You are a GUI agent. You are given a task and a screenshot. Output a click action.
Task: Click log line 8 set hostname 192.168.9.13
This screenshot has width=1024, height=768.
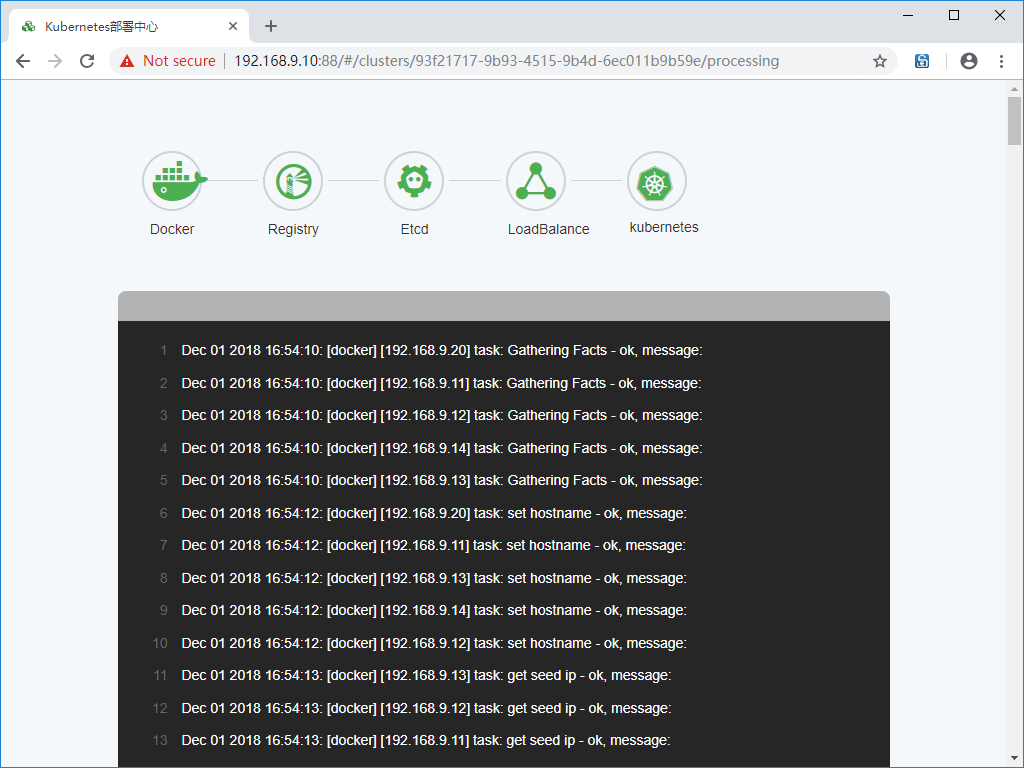click(434, 578)
